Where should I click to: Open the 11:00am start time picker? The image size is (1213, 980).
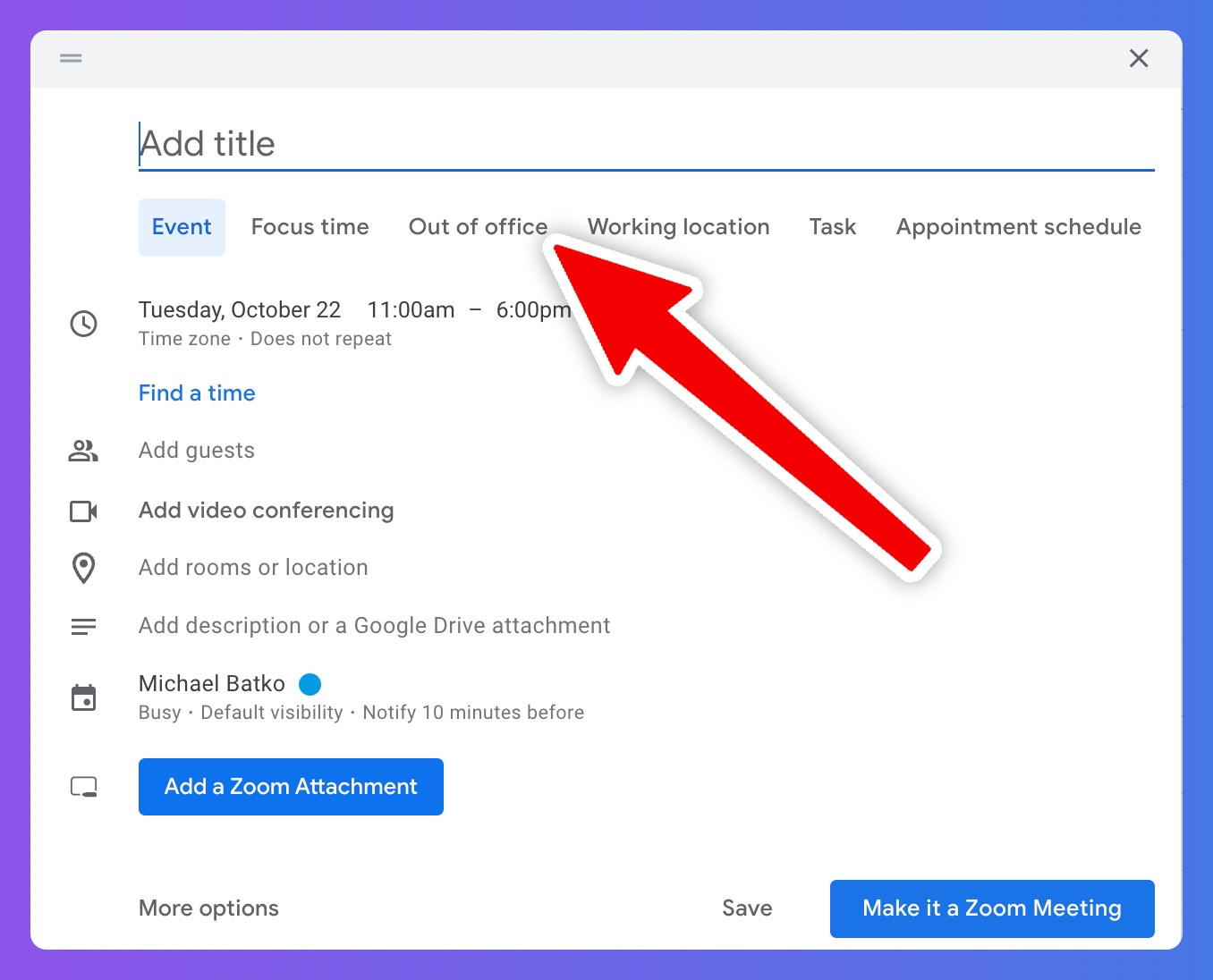[411, 310]
